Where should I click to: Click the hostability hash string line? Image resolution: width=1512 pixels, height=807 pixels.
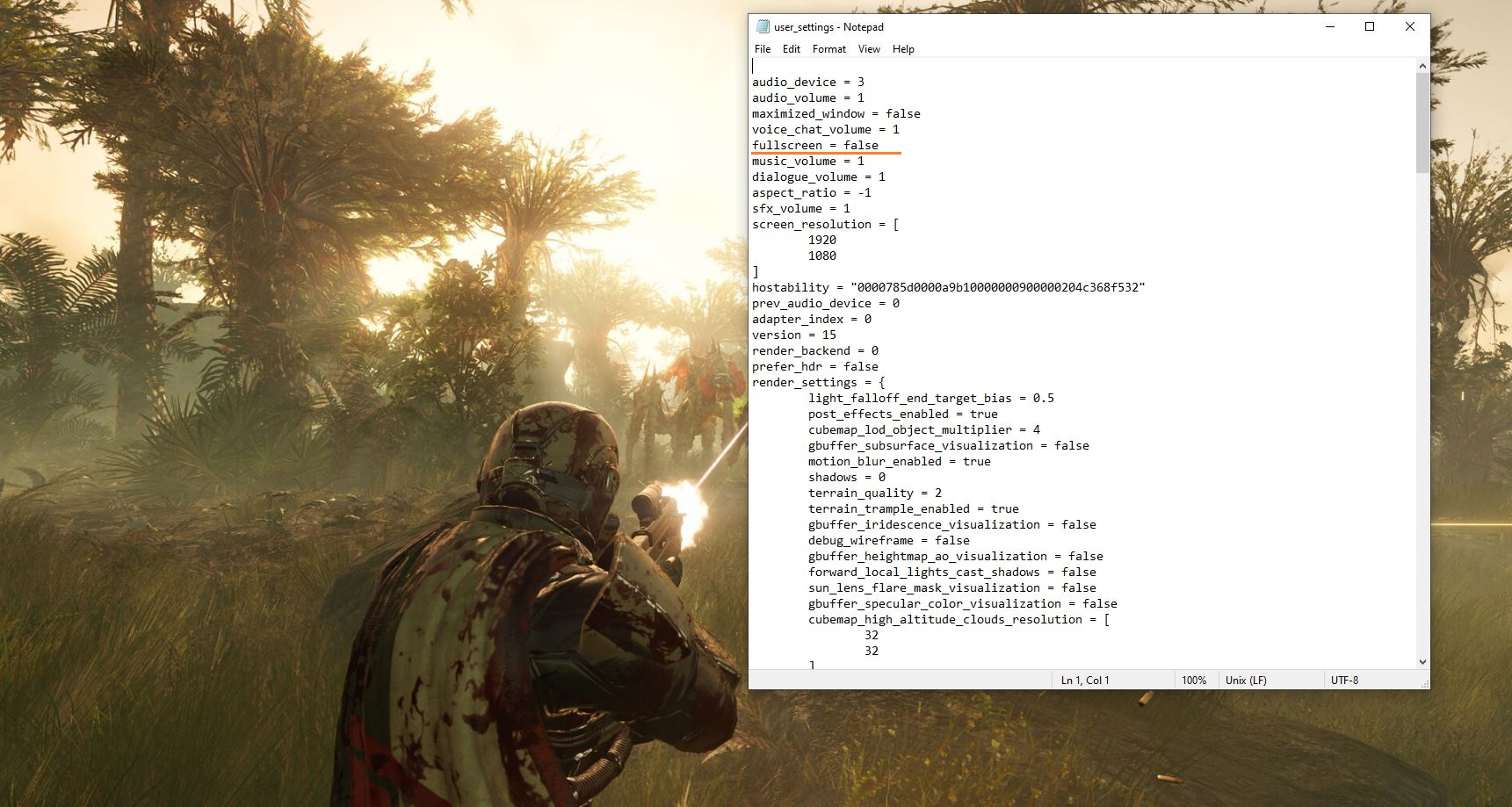949,287
